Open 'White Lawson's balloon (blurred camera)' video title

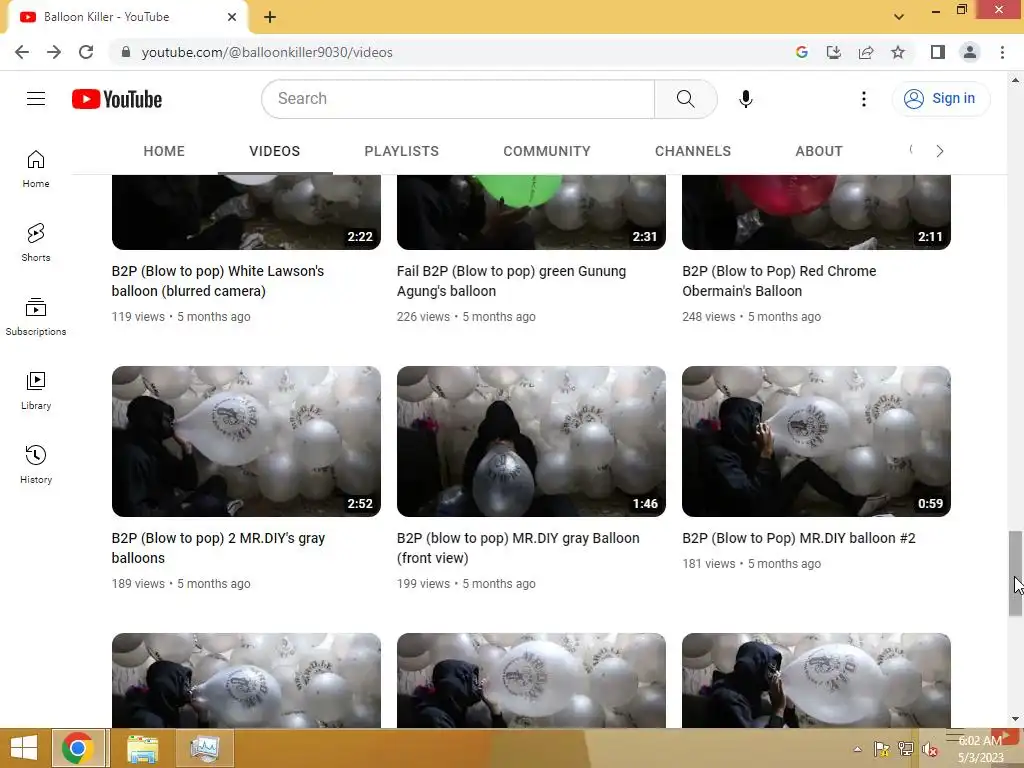tap(218, 281)
